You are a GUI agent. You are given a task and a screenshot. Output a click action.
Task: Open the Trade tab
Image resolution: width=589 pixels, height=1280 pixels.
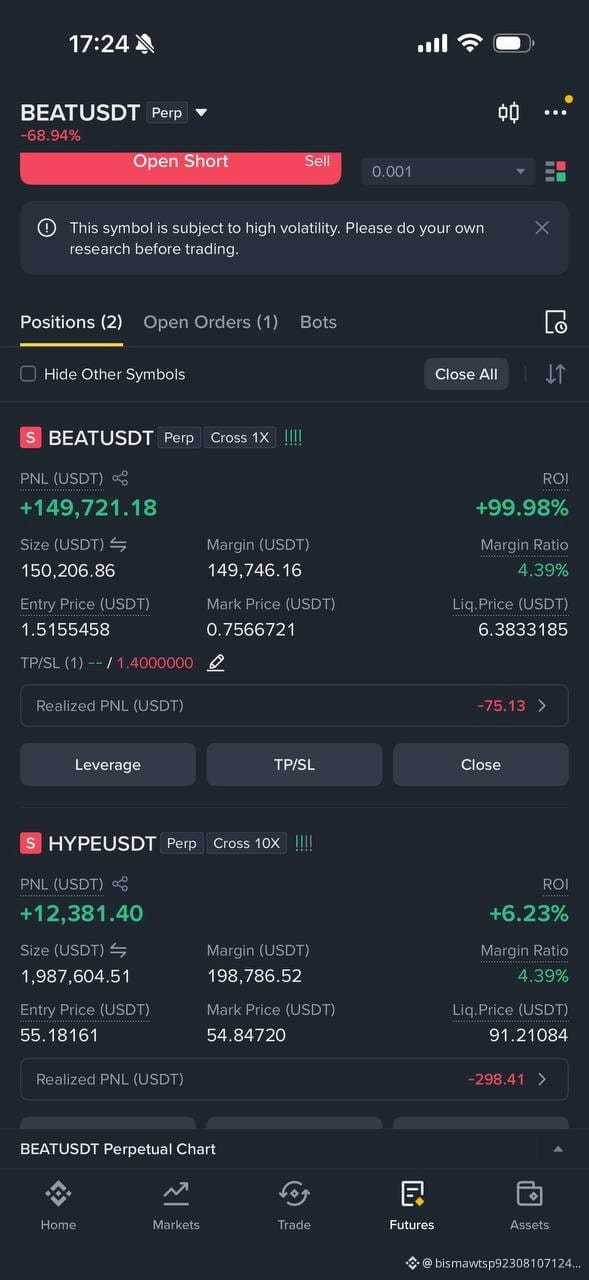[x=294, y=1205]
